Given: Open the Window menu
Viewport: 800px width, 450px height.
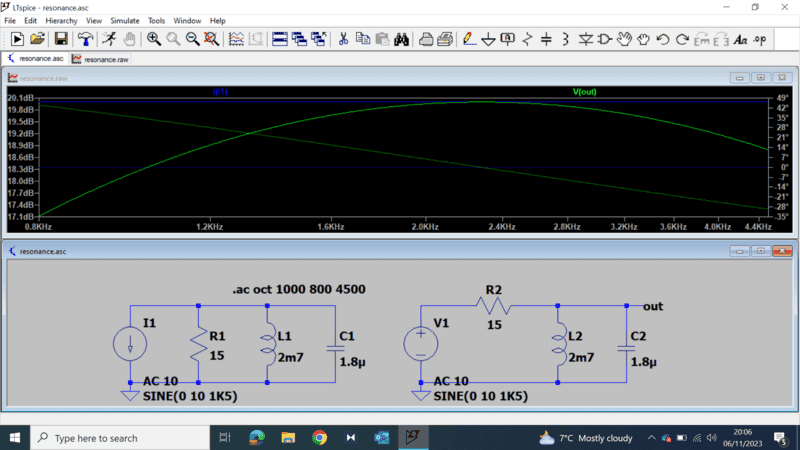Looking at the screenshot, I should click(187, 21).
